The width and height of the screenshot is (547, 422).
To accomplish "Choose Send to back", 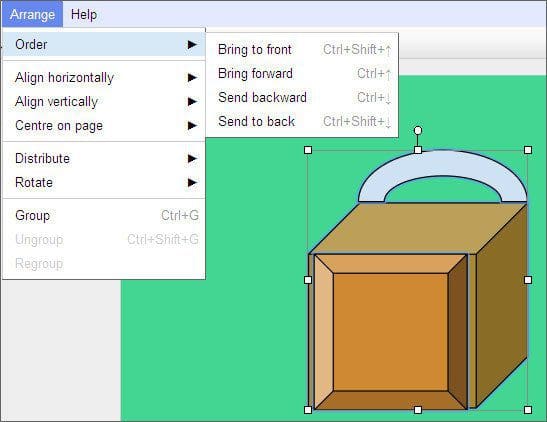I will point(302,121).
